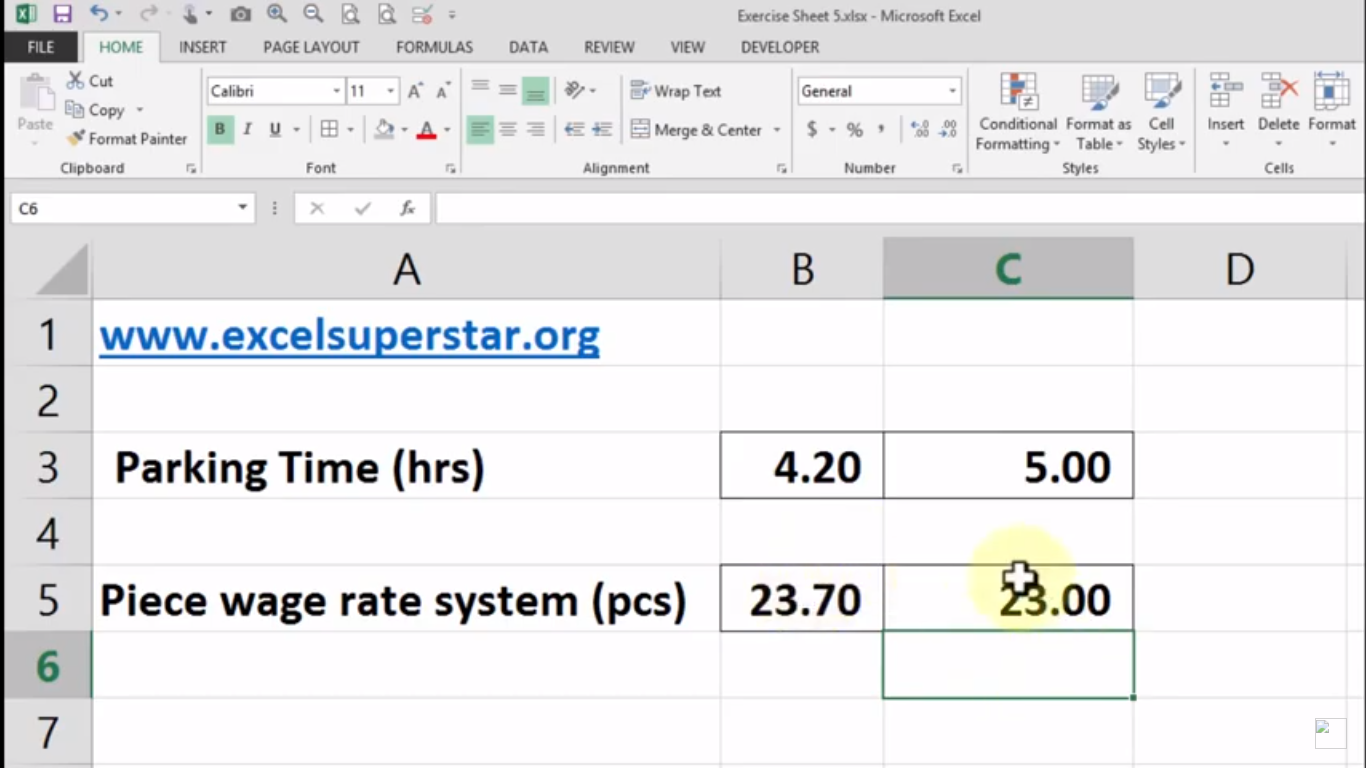Screen dimensions: 1366x768
Task: Customize the Quick Access Toolbar arrow
Action: [452, 15]
